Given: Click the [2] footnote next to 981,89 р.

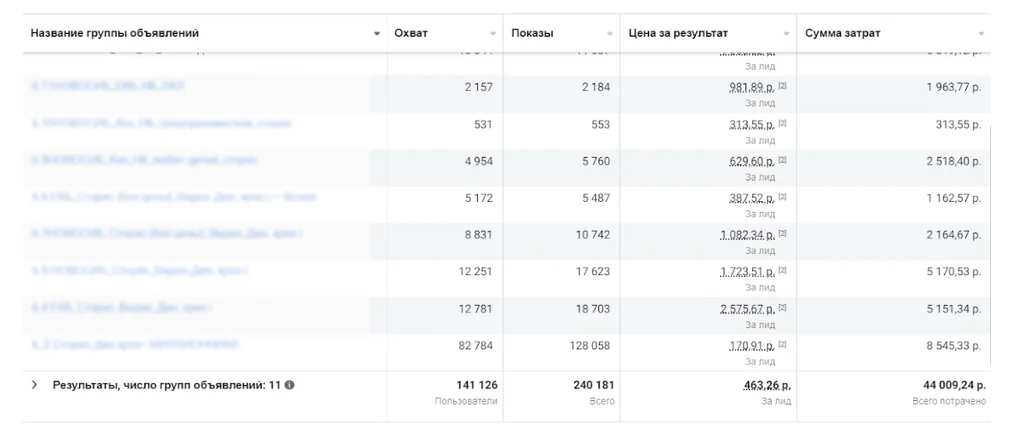Looking at the screenshot, I should coord(782,86).
